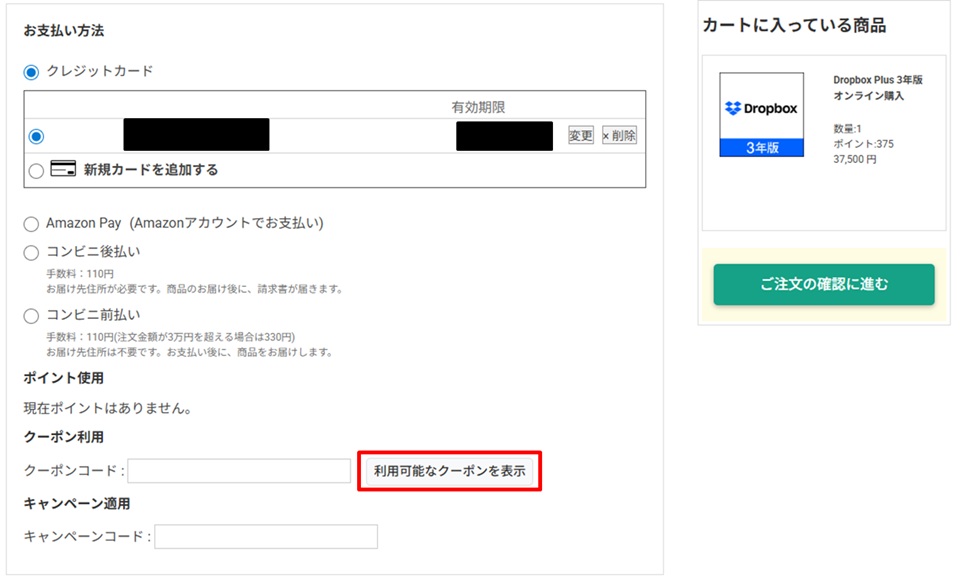Open the Dropbox product thumbnail image
960x586 pixels.
tap(761, 114)
